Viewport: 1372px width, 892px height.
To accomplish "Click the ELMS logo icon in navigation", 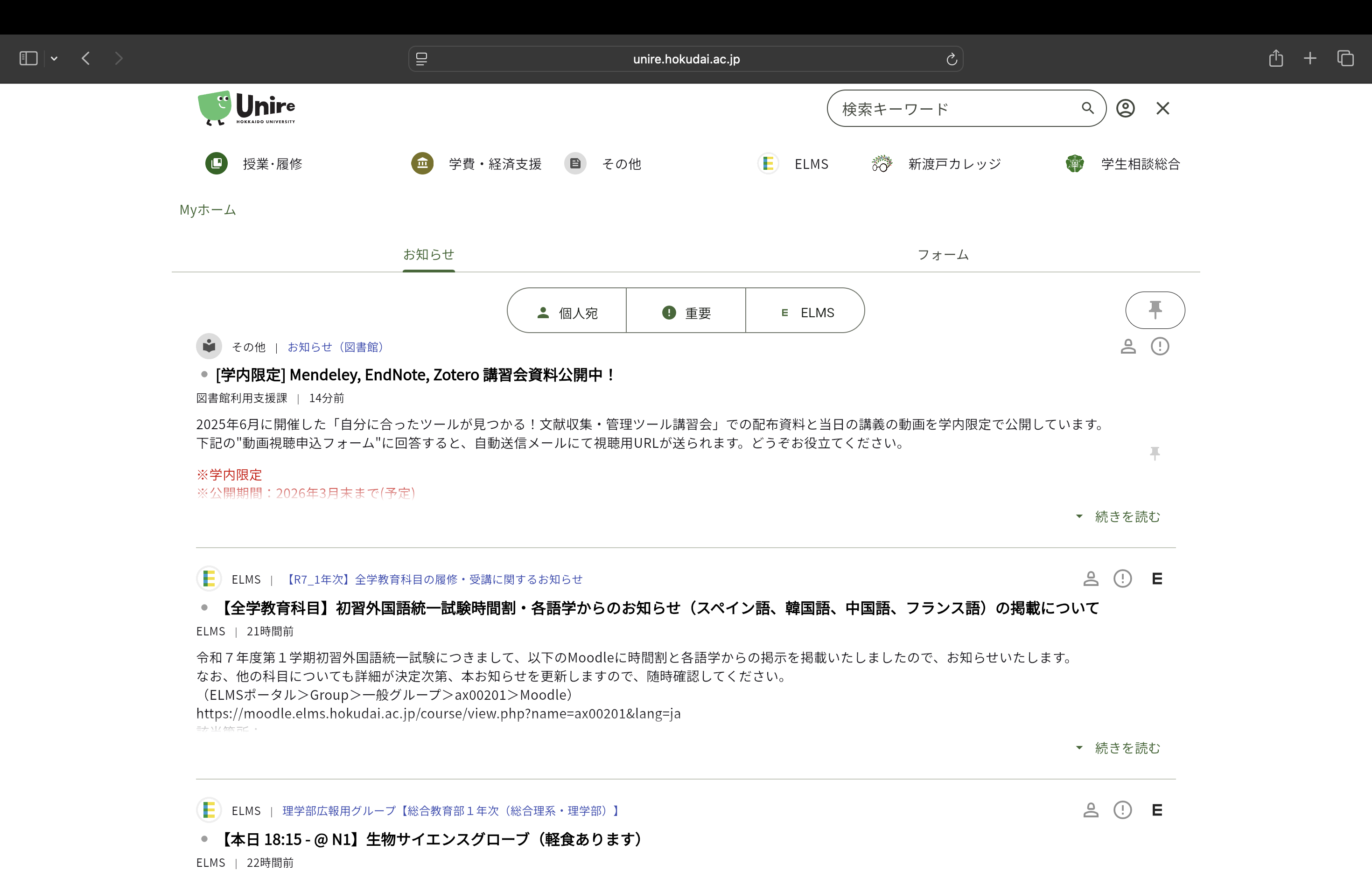I will tap(769, 164).
